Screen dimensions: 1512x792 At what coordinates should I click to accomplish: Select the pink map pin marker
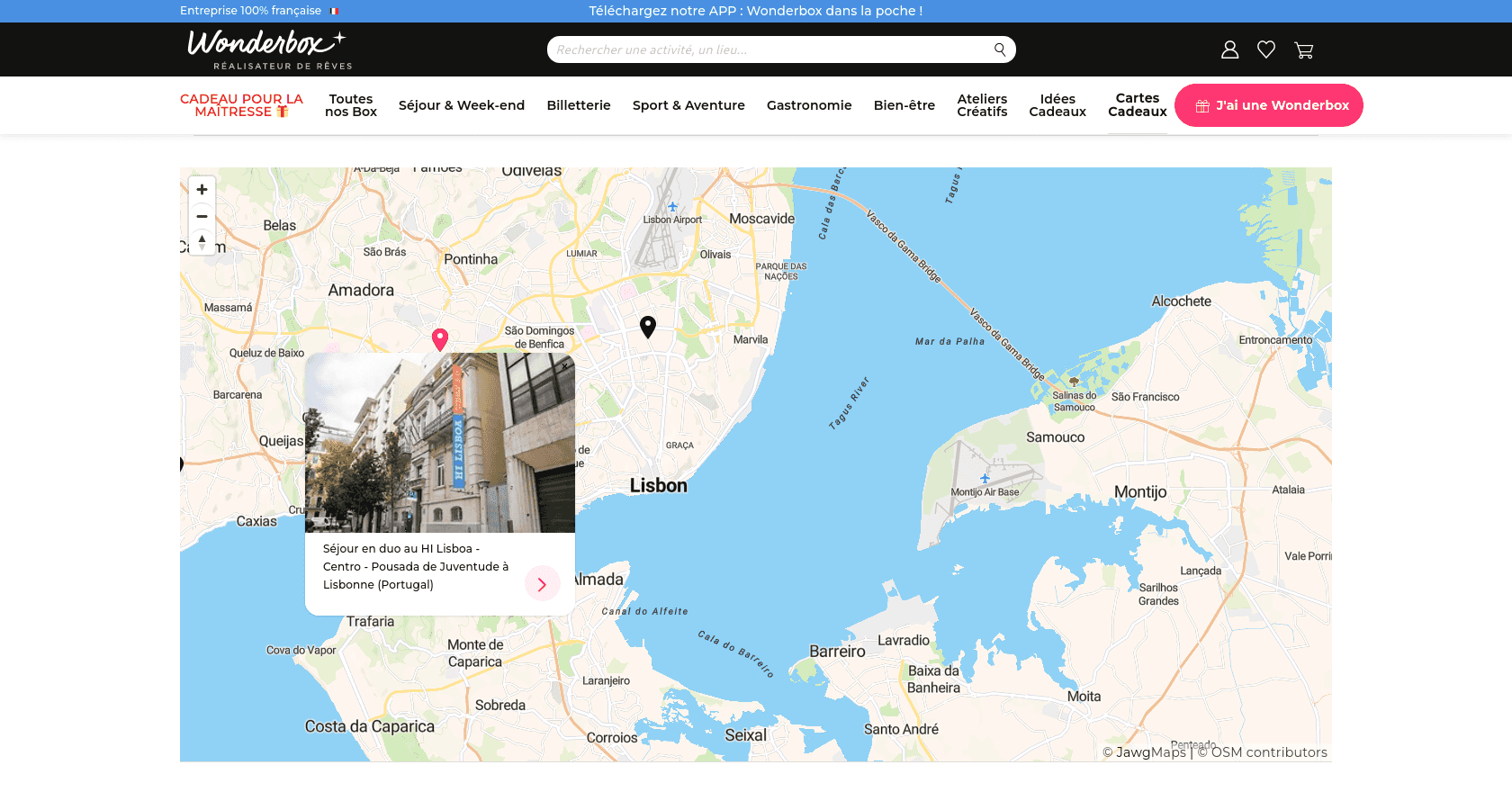pyautogui.click(x=440, y=339)
